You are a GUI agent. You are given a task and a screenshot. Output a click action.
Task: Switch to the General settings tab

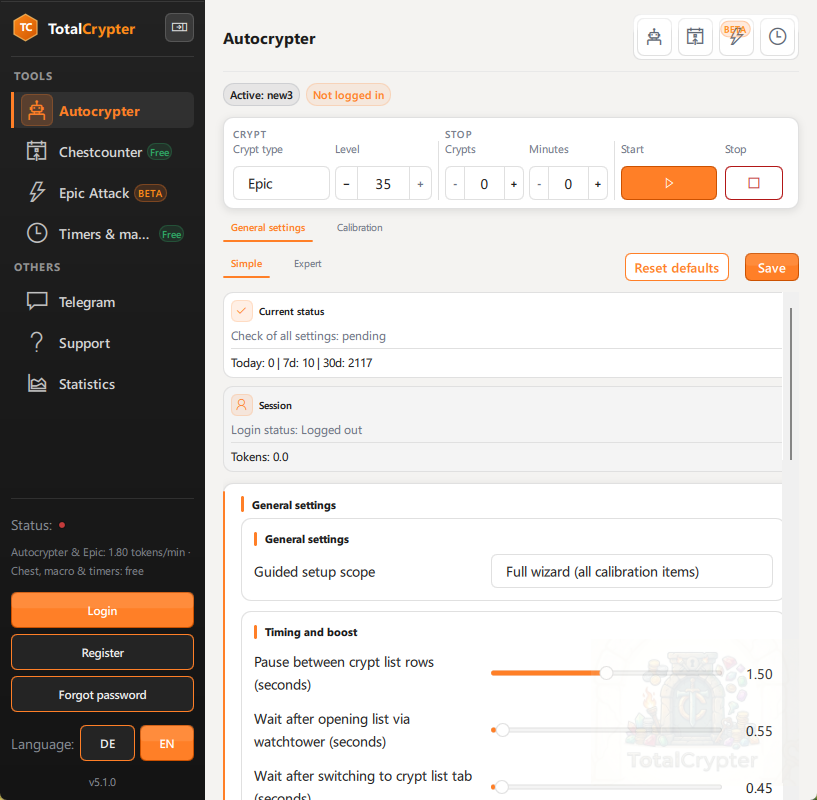point(268,228)
